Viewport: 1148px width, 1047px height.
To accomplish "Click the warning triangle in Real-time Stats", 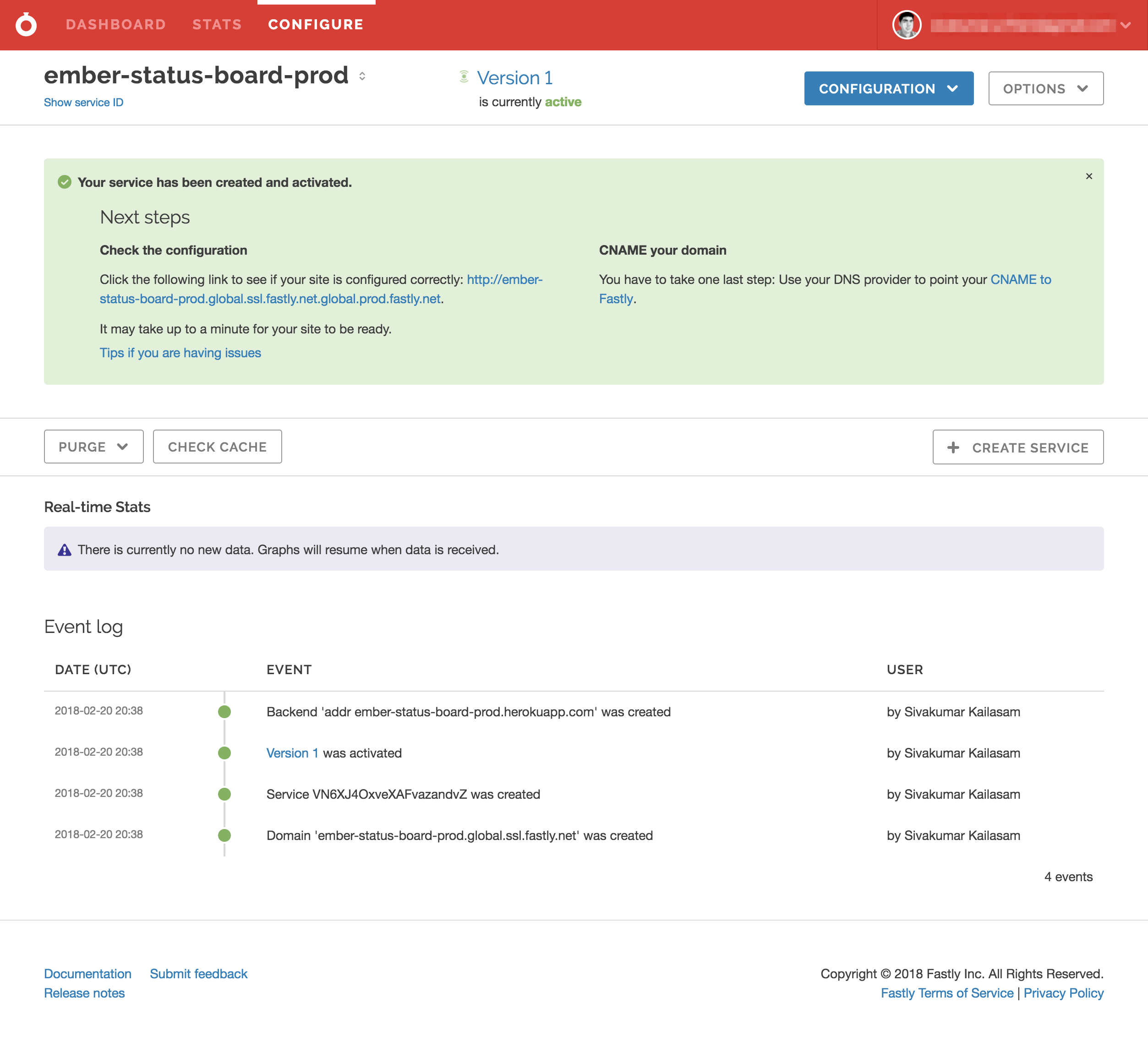I will click(64, 550).
